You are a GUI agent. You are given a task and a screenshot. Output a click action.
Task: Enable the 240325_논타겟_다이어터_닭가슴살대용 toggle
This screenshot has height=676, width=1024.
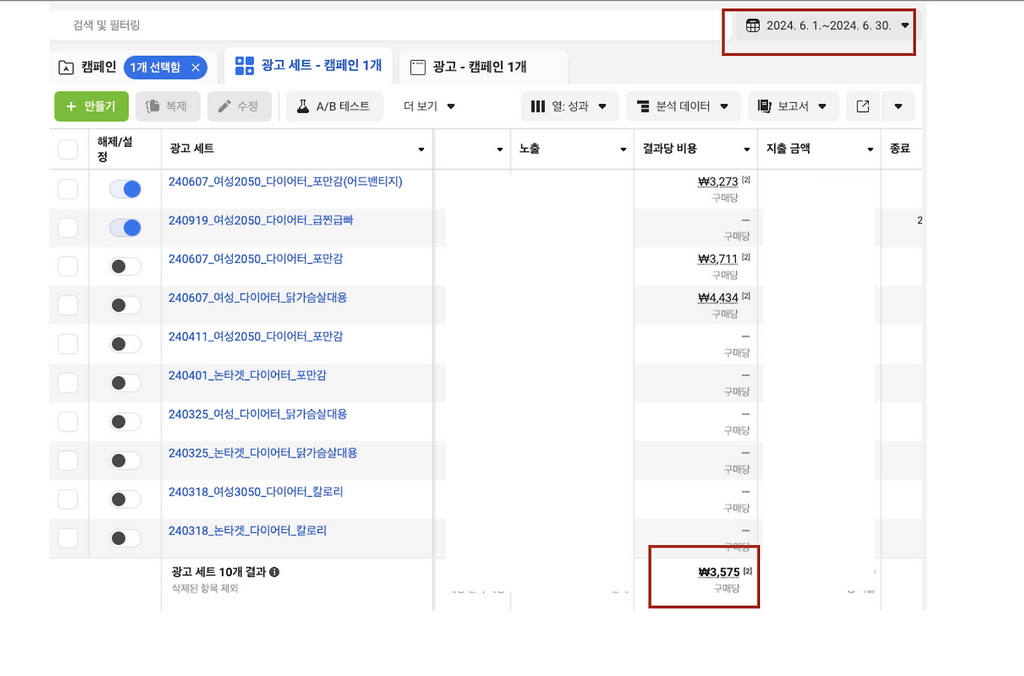[x=125, y=460]
